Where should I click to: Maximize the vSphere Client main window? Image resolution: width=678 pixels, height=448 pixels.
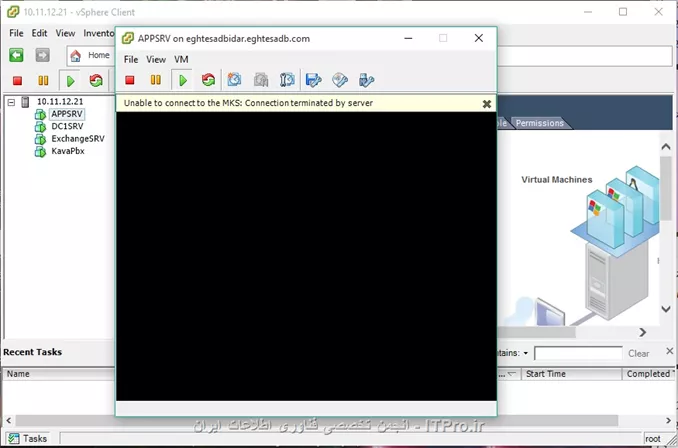click(623, 12)
